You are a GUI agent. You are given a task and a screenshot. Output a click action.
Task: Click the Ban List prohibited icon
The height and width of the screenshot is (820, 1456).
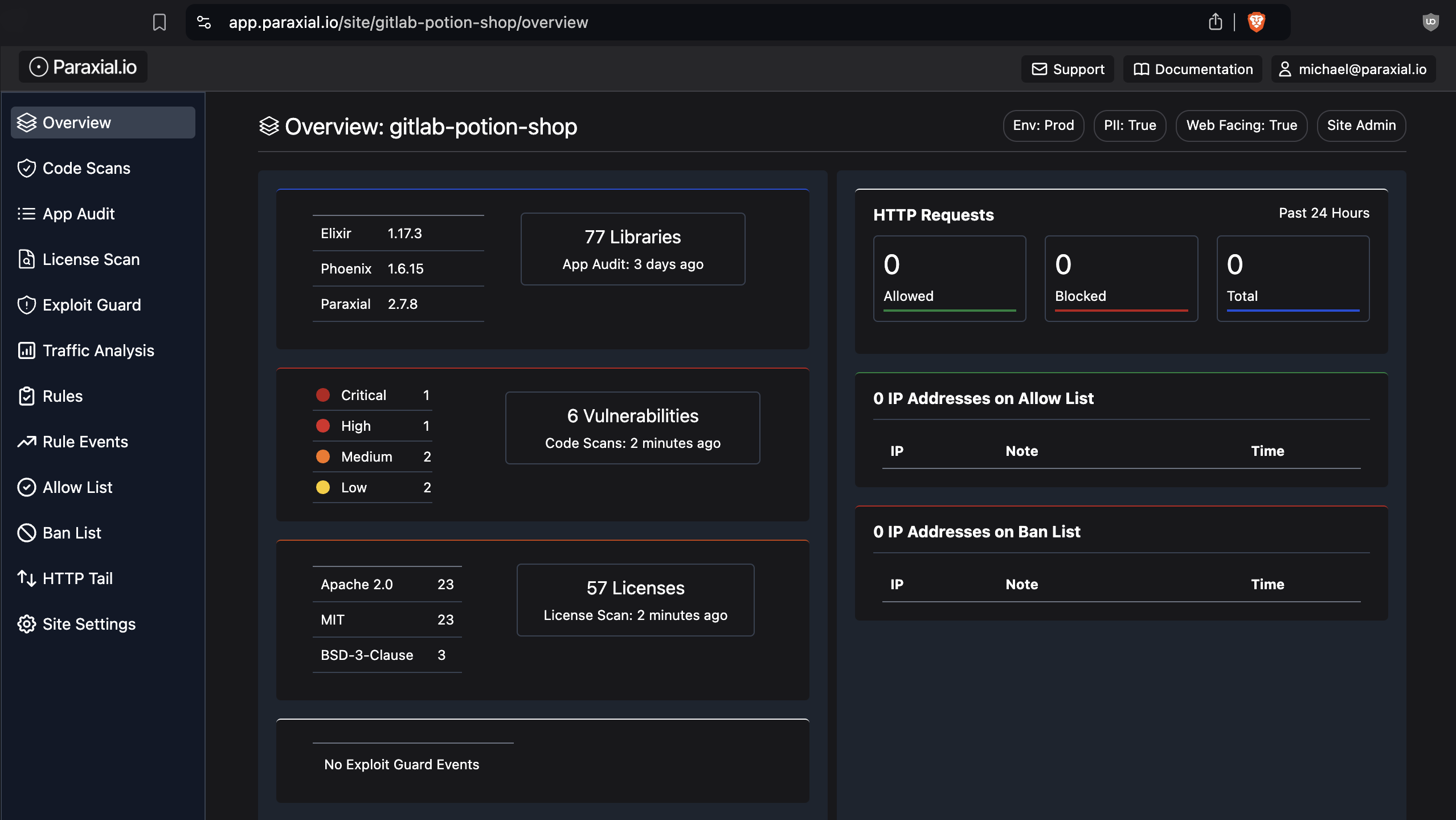(x=27, y=533)
